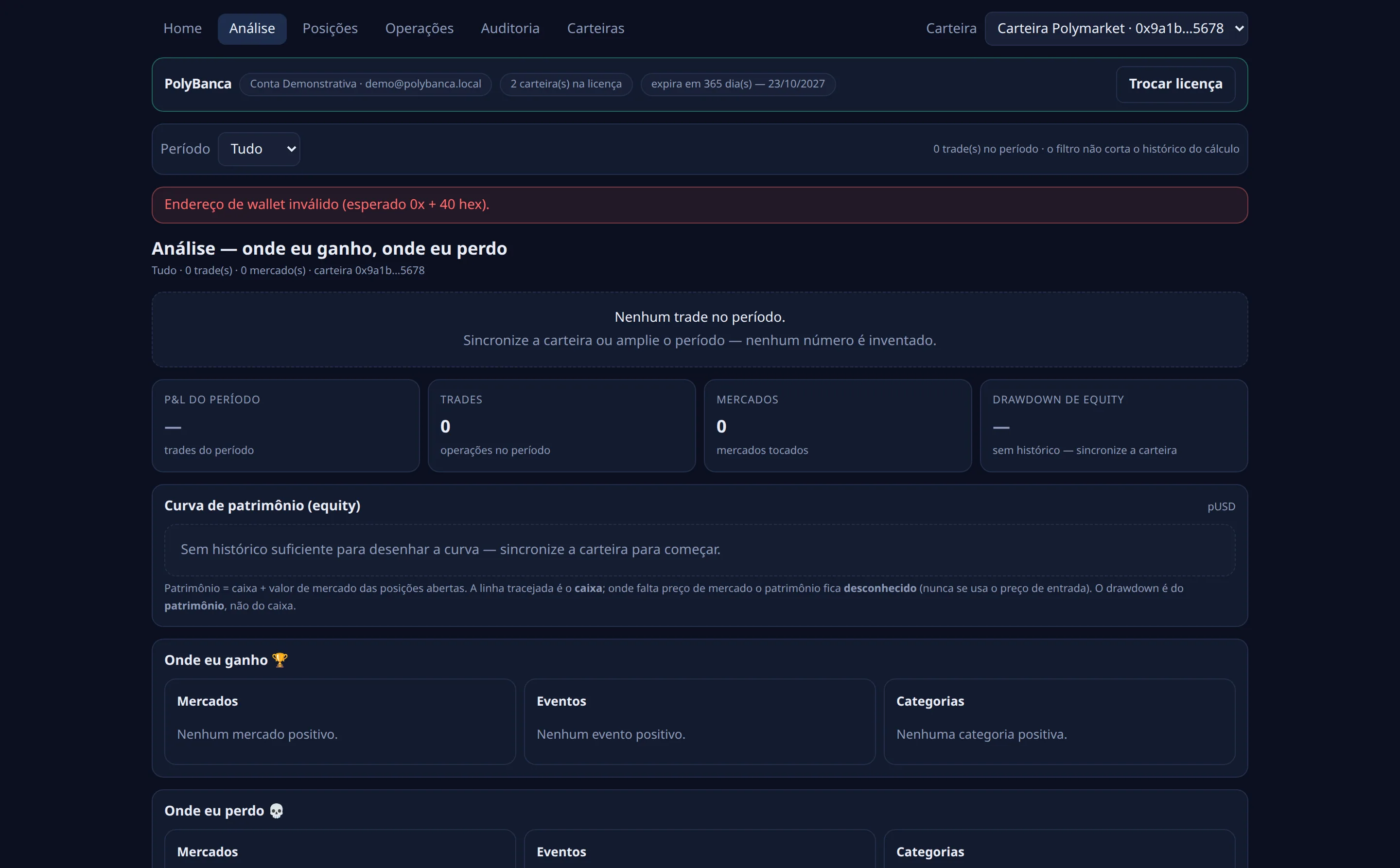Select the Análise tab

[x=251, y=28]
